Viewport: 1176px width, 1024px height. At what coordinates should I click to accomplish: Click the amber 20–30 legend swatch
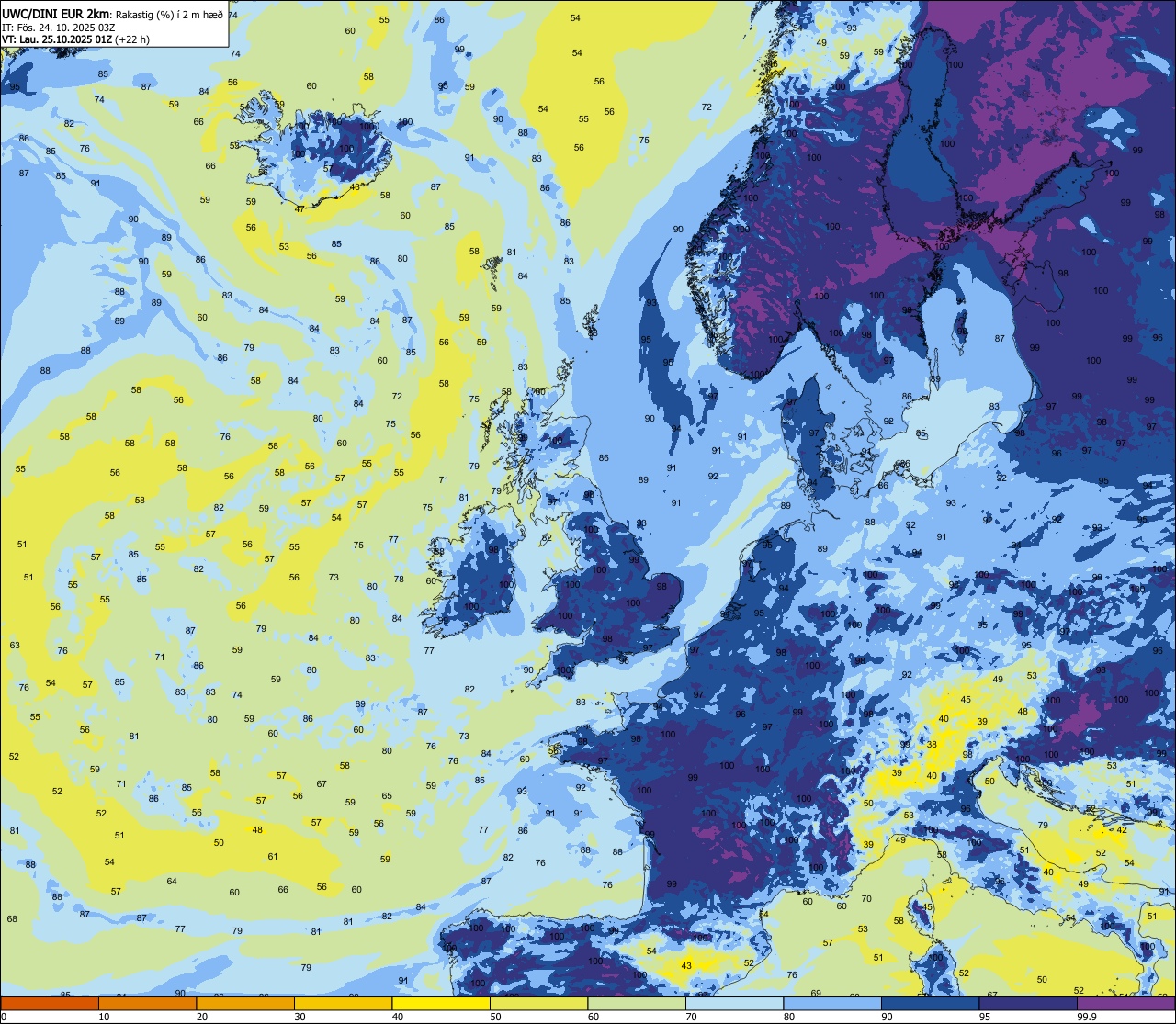coord(245,1003)
